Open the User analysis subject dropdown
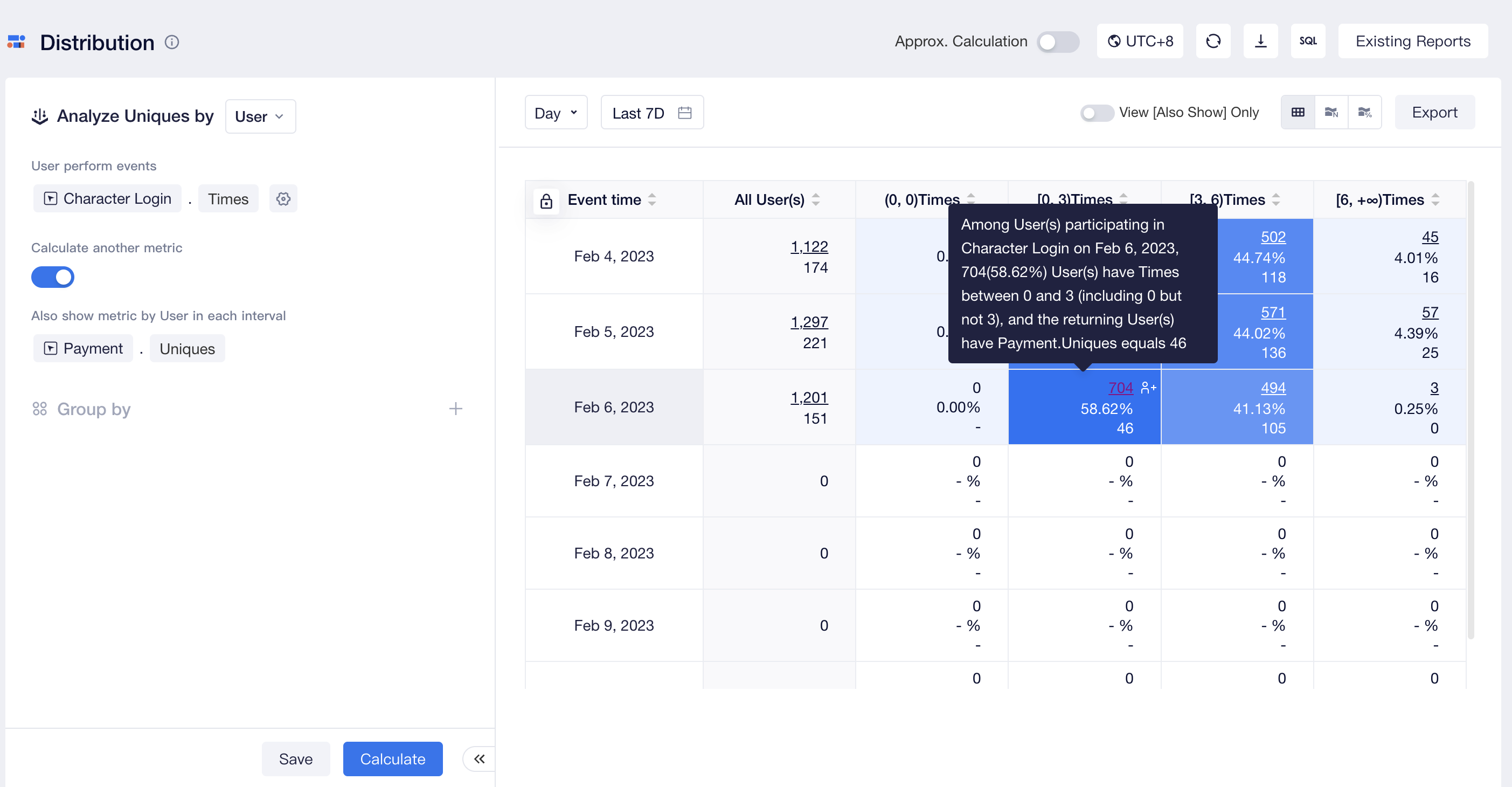Screen dimensions: 1512x787 click(x=260, y=116)
